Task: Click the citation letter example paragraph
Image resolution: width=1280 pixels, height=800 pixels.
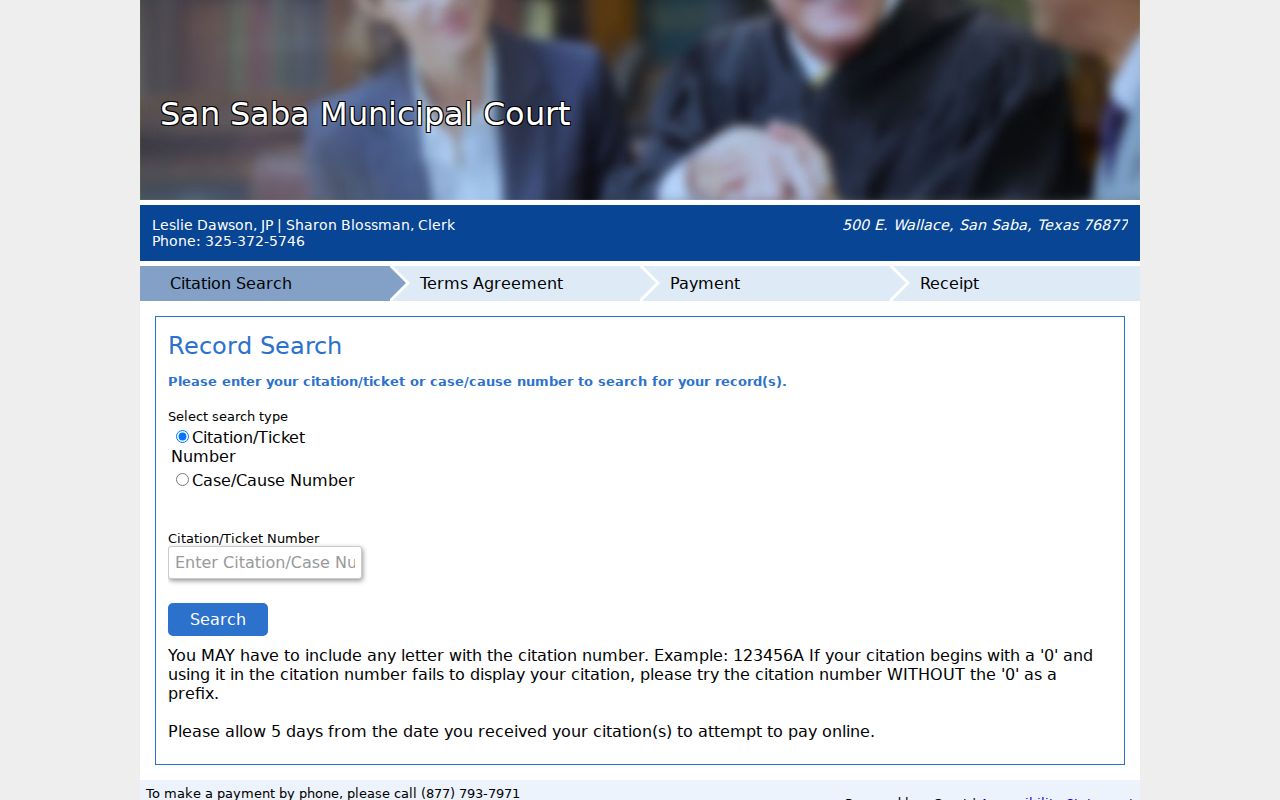Action: (x=630, y=674)
